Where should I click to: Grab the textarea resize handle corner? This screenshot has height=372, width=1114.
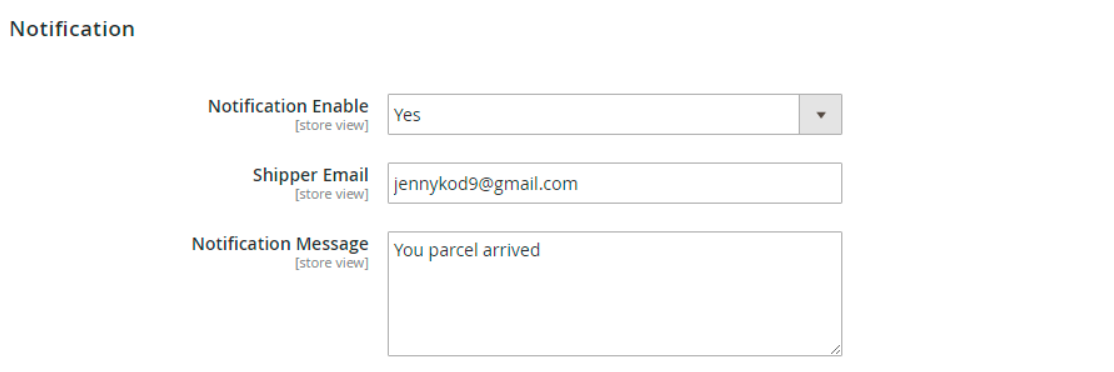836,349
